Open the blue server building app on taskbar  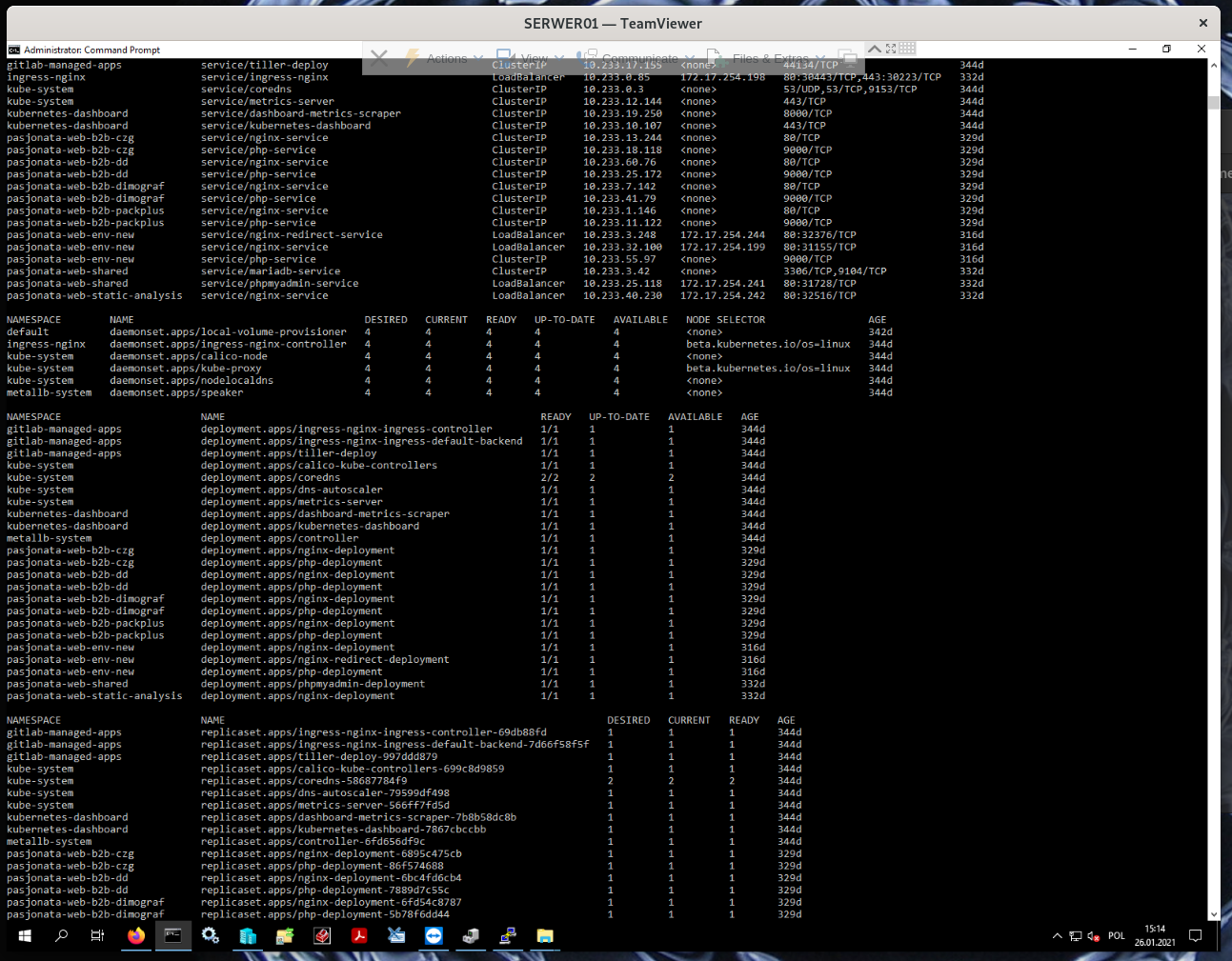pos(248,936)
